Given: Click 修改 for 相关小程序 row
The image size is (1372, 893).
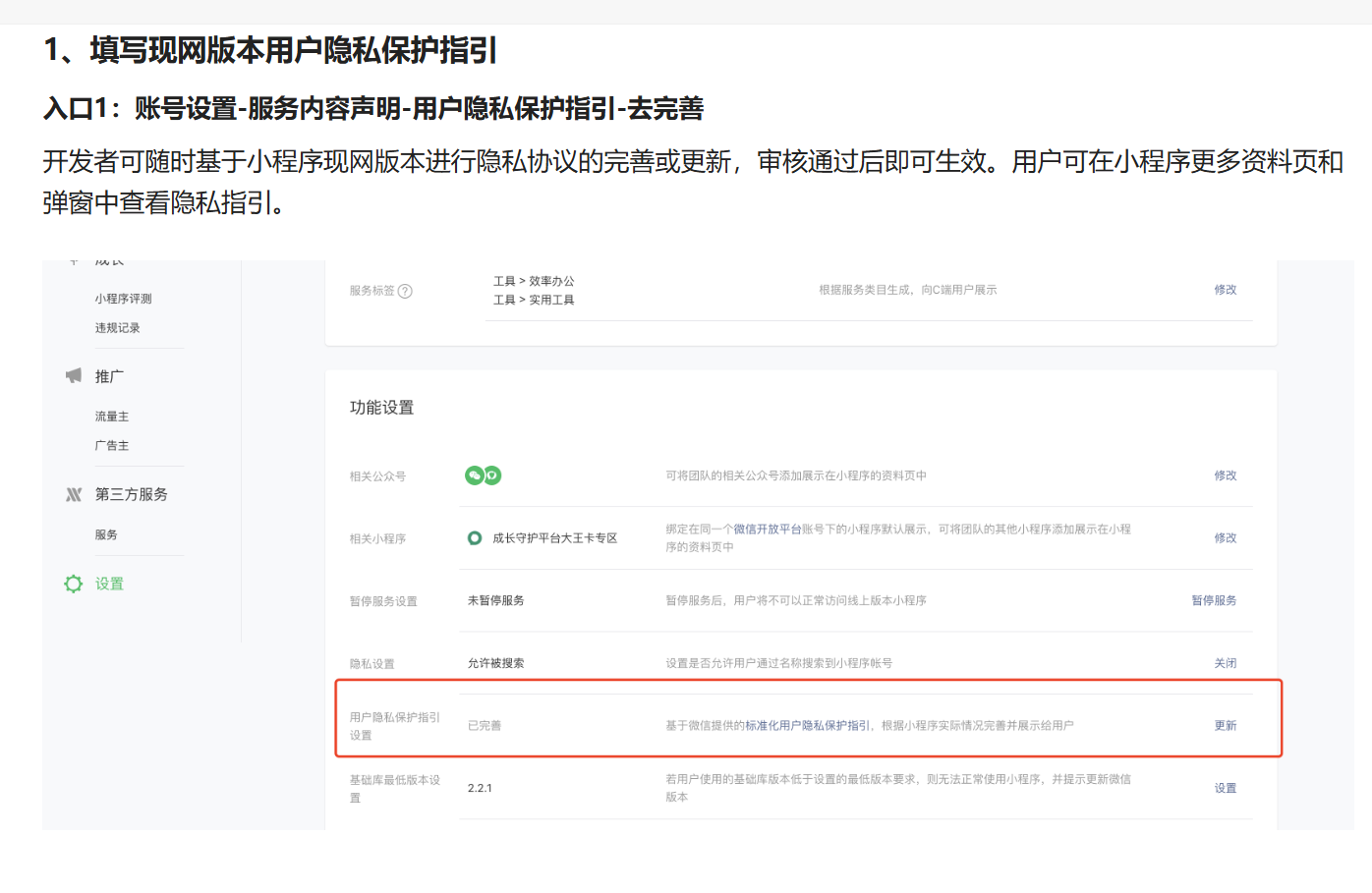Looking at the screenshot, I should tap(1226, 538).
